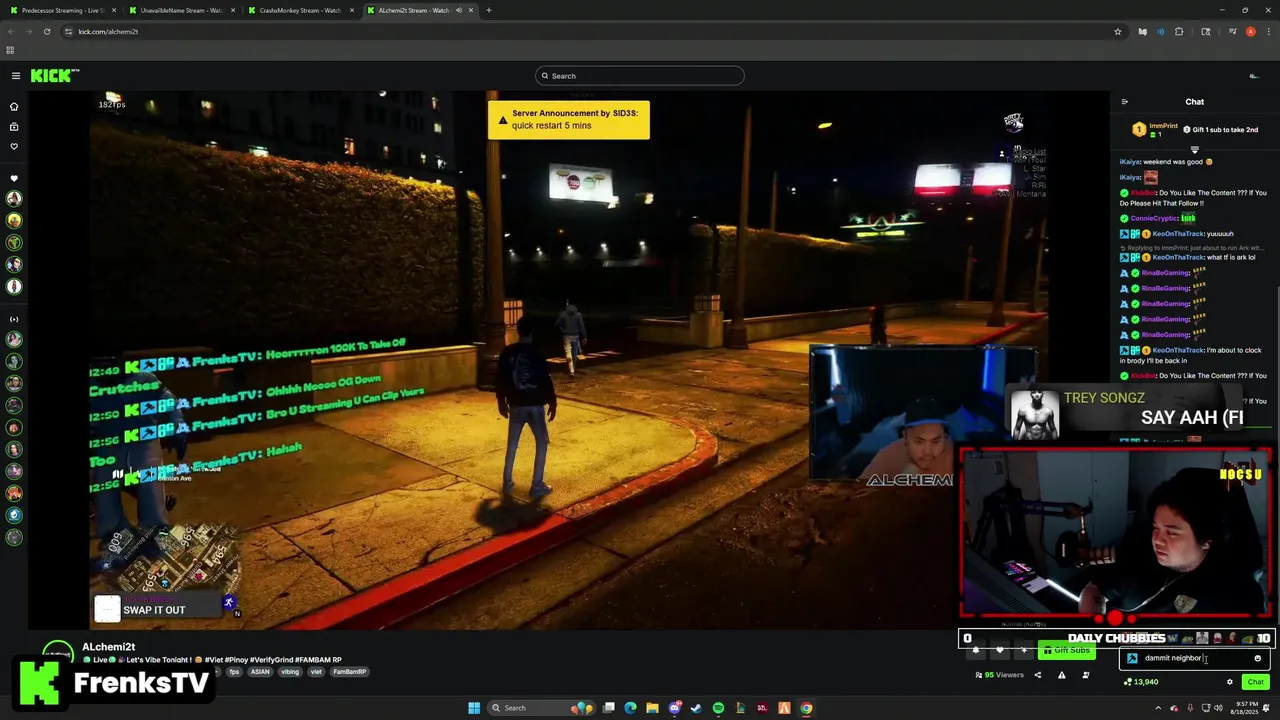Screen dimensions: 1280x720
Task: Collapse the chat panel arrow
Action: pos(1124,102)
